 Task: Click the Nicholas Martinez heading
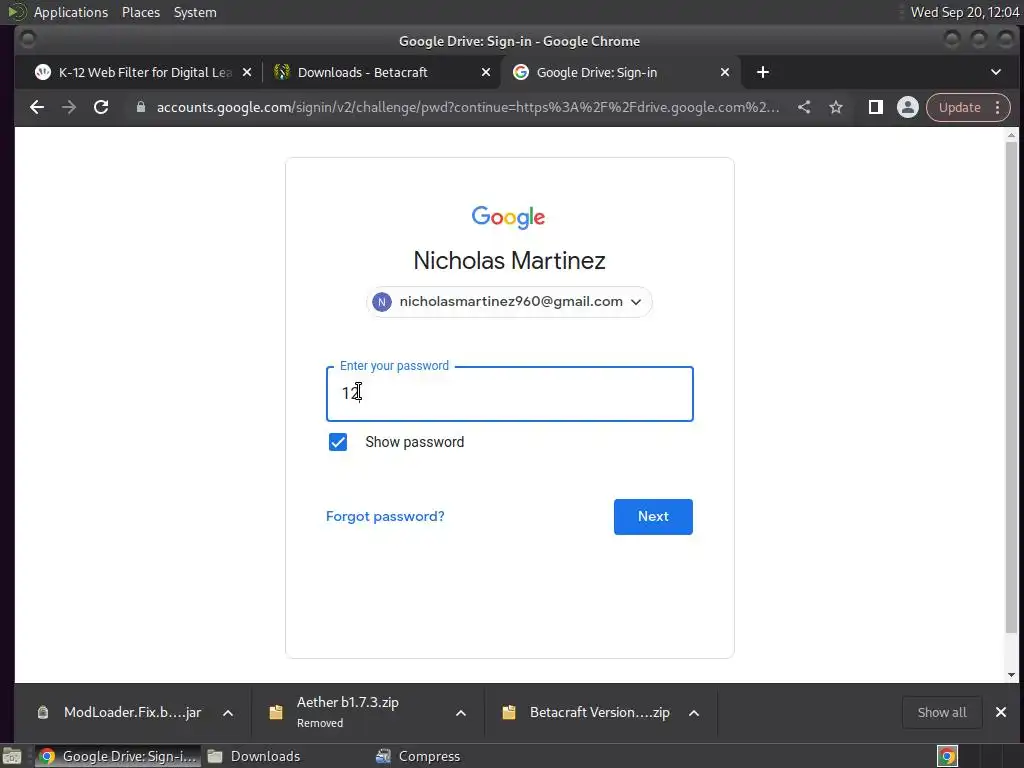pos(509,261)
